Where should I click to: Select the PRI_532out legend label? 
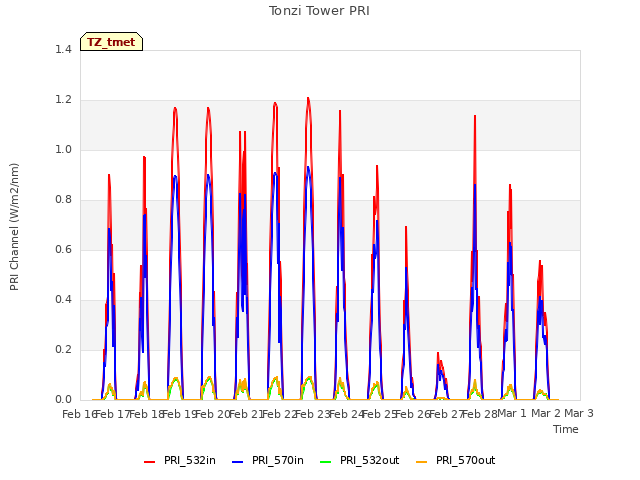pyautogui.click(x=369, y=460)
